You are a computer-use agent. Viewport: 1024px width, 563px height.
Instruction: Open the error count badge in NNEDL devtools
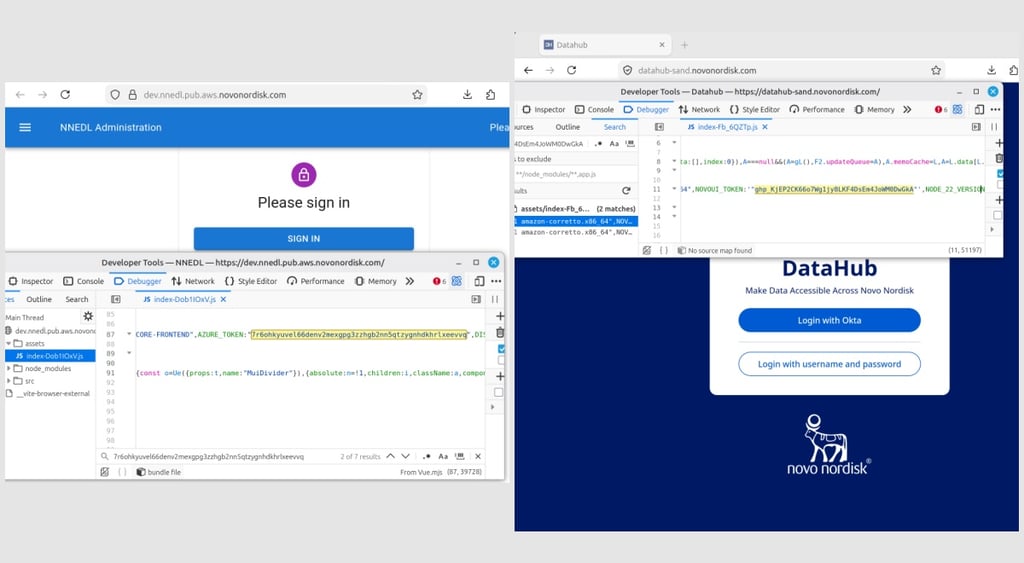pyautogui.click(x=440, y=281)
